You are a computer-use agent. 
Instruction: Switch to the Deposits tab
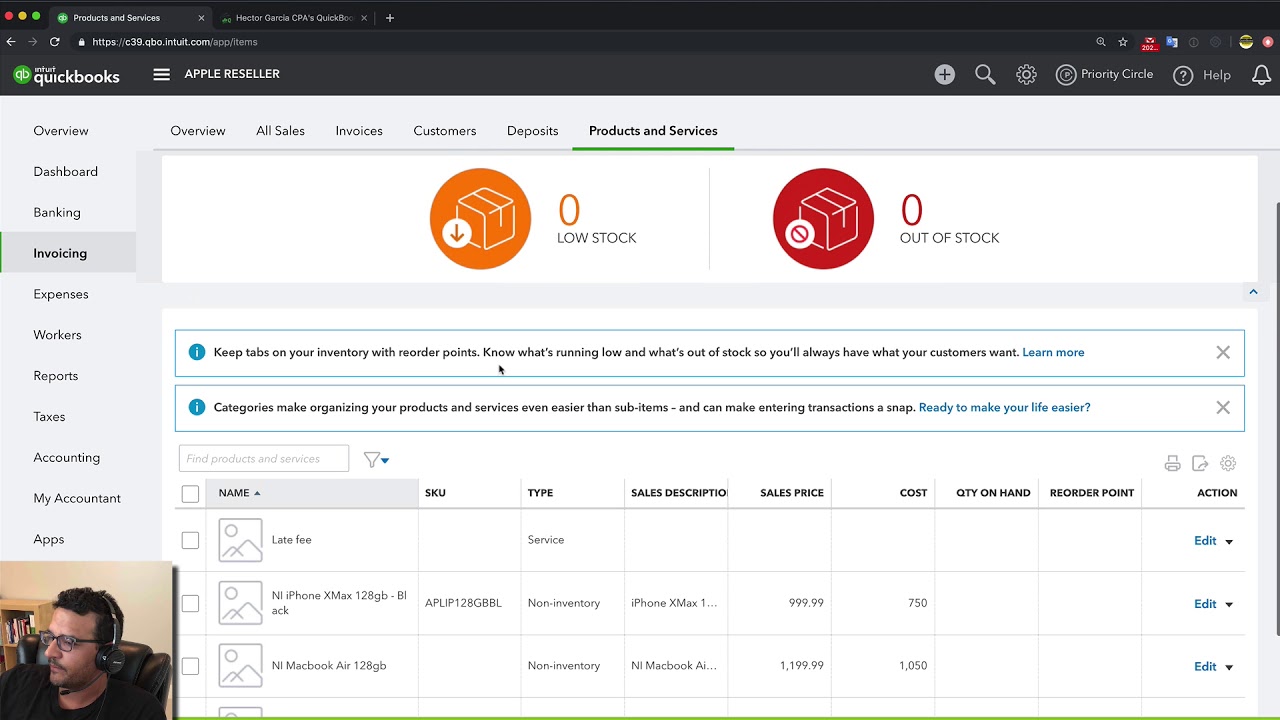pyautogui.click(x=532, y=131)
